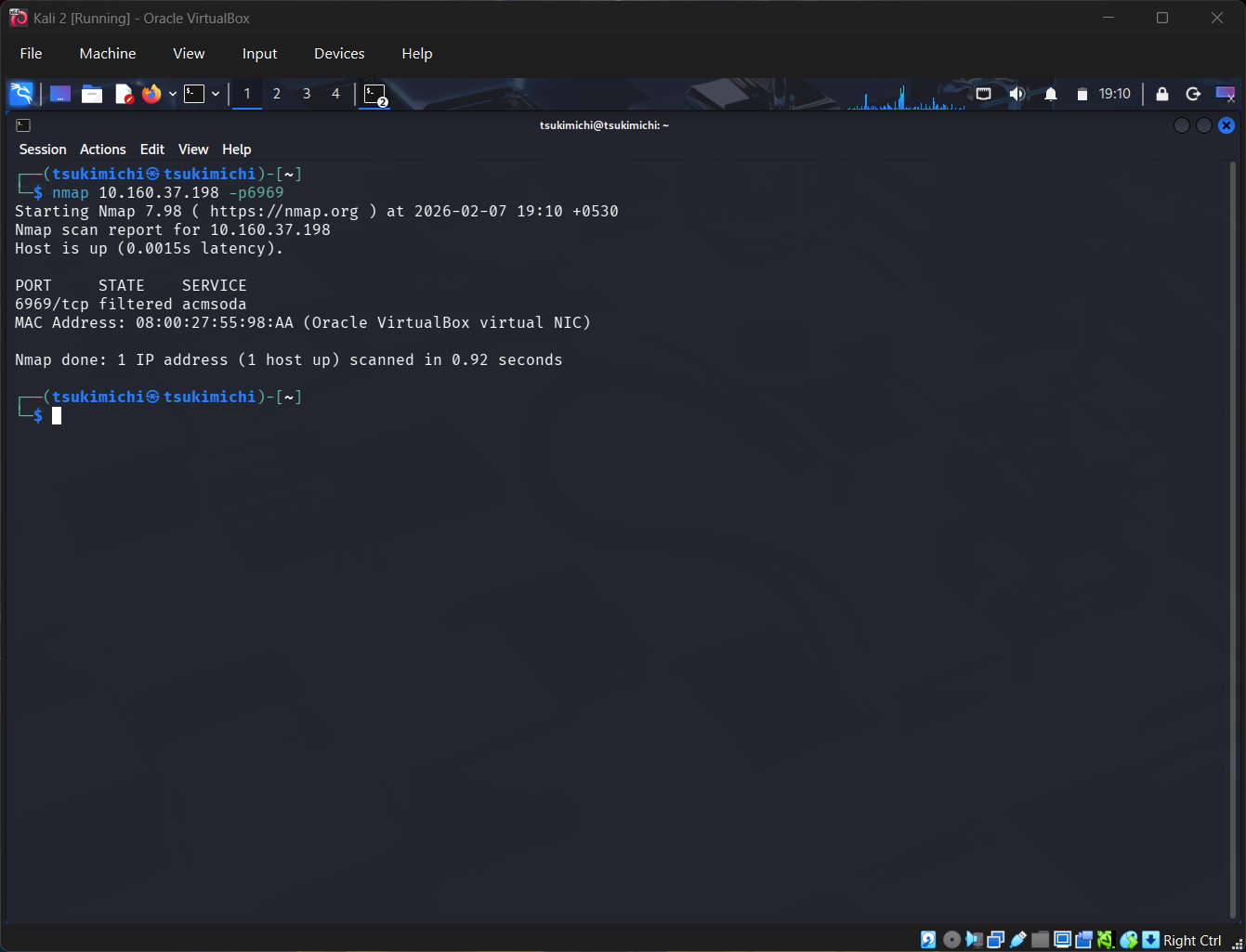Open the terminal Edit menu
1246x952 pixels.
coord(152,150)
